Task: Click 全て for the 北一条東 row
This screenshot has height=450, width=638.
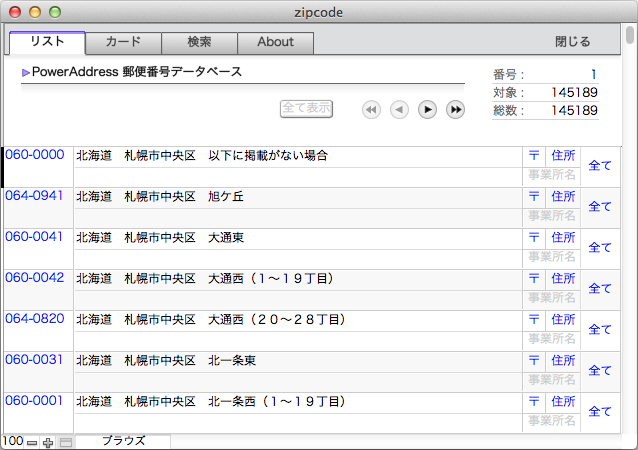Action: point(599,370)
